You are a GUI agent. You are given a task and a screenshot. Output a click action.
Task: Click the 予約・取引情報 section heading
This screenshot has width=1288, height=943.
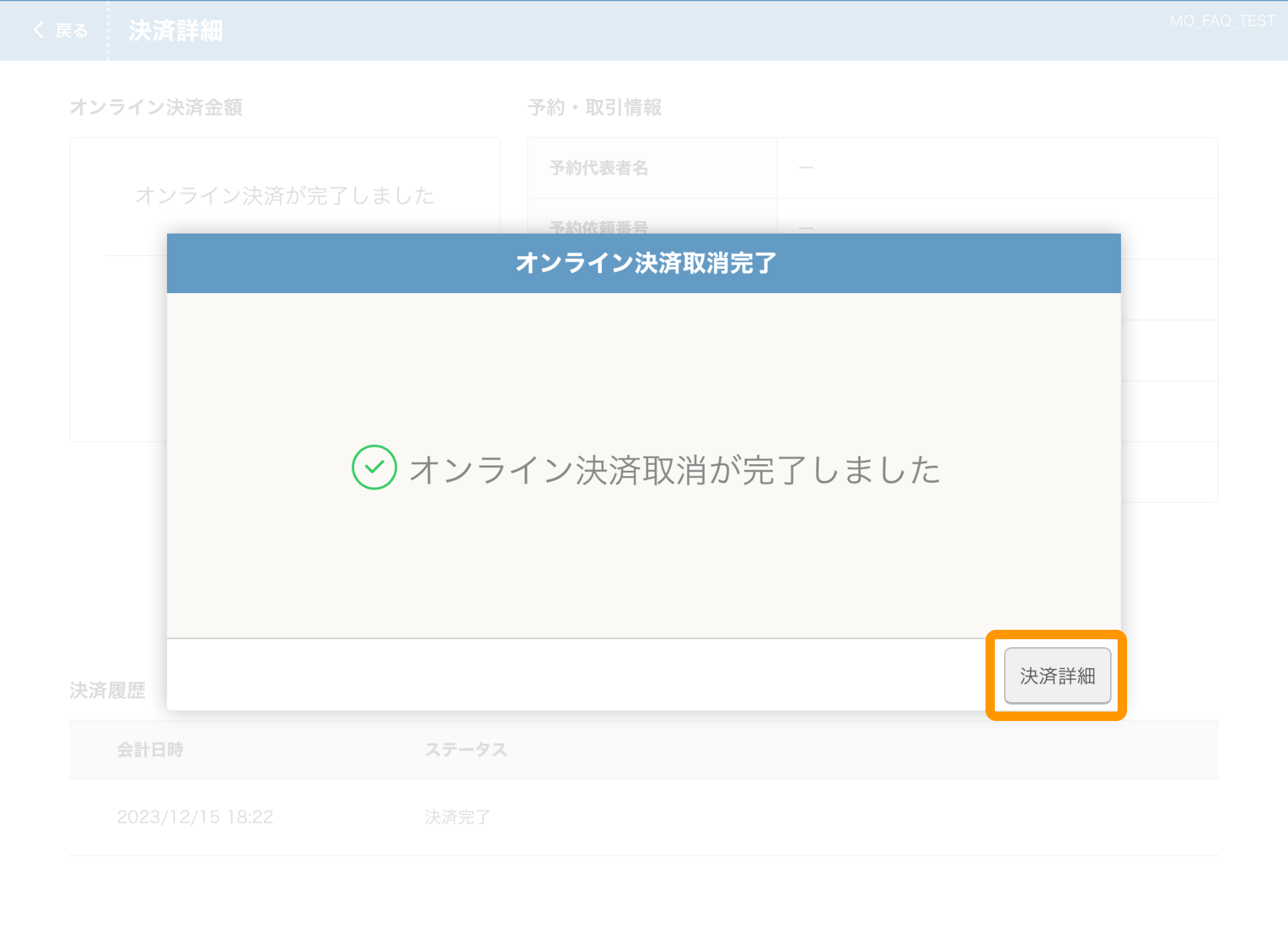click(x=594, y=107)
